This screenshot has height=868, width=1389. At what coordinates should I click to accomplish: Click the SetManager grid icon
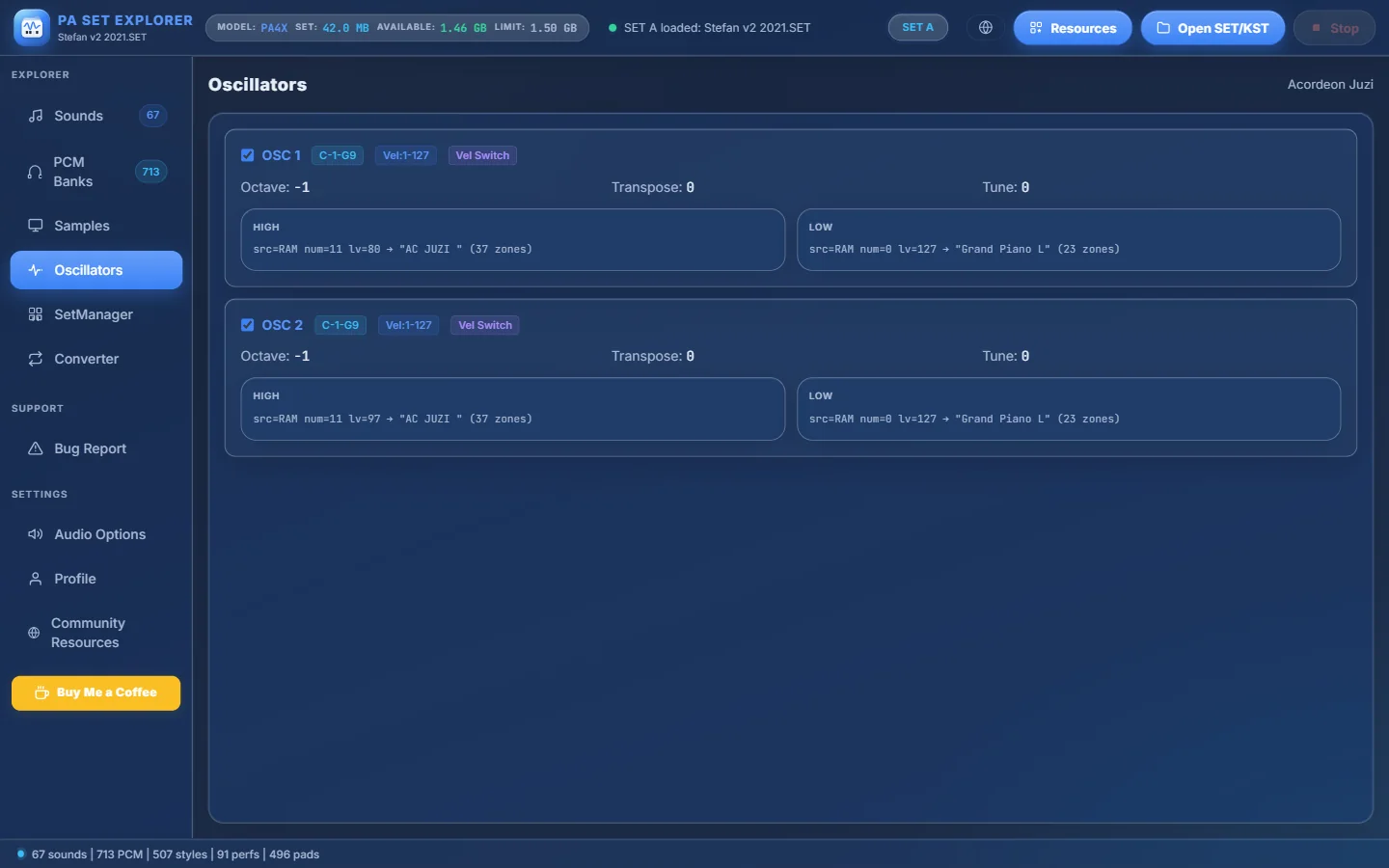pyautogui.click(x=36, y=314)
